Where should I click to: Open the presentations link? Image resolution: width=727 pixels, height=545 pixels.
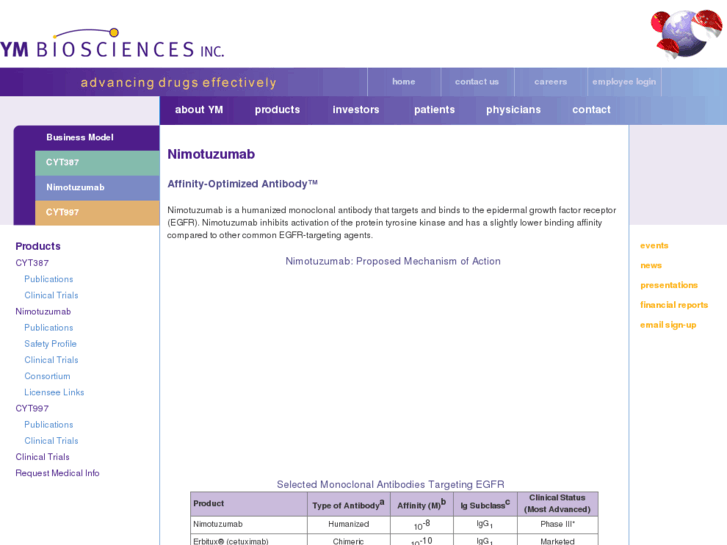coord(669,285)
